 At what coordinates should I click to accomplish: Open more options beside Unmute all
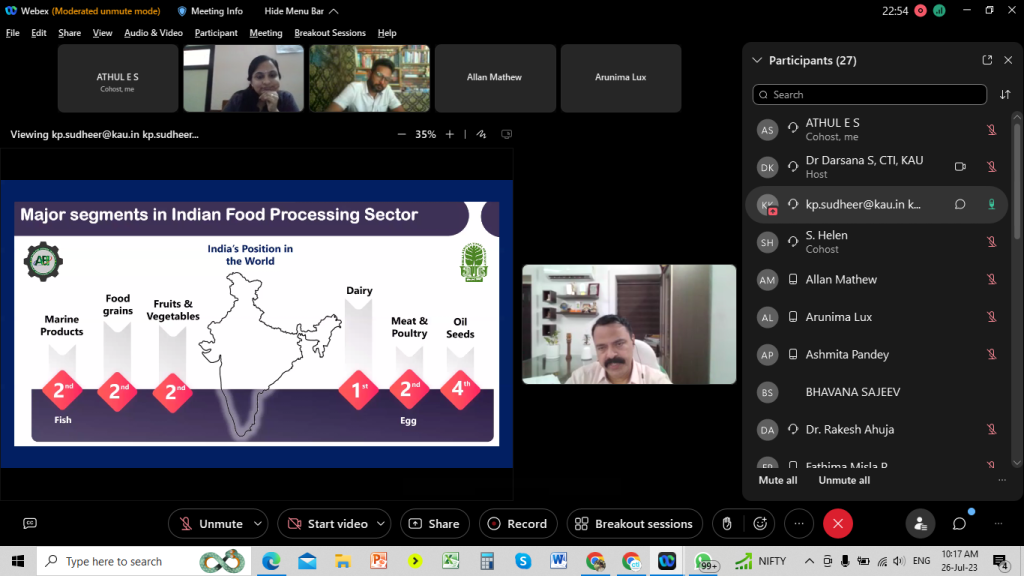pyautogui.click(x=1002, y=480)
